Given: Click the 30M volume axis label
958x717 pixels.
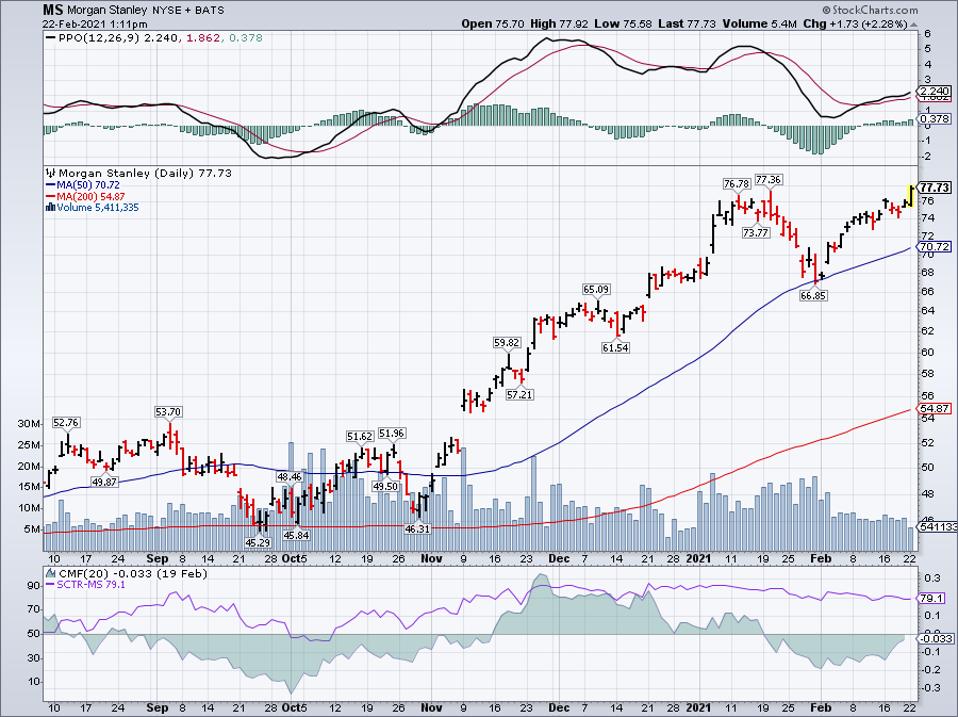Looking at the screenshot, I should click(28, 424).
